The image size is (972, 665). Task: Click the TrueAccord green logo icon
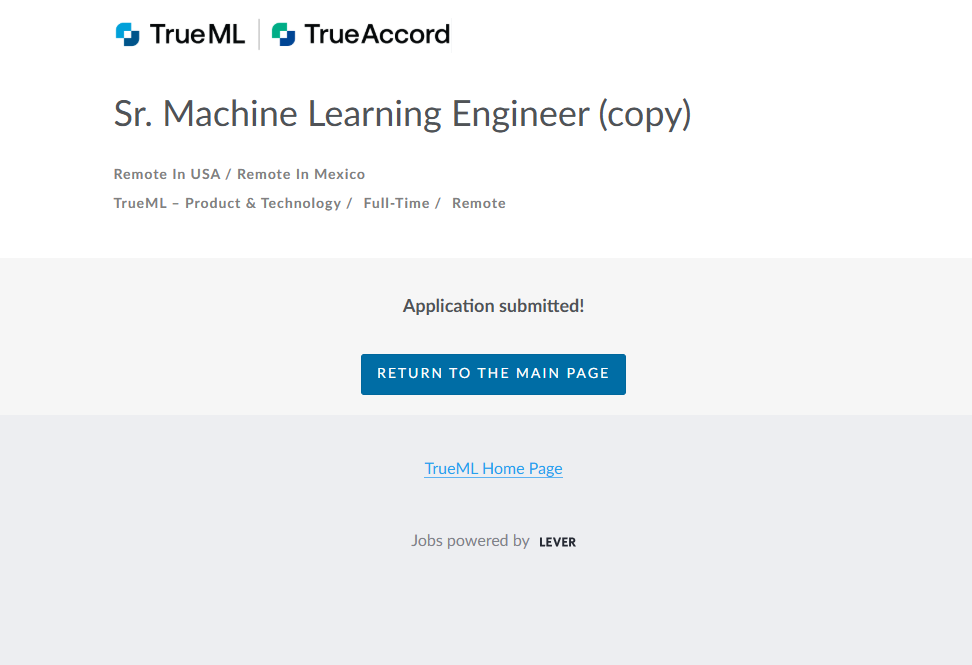coord(284,35)
